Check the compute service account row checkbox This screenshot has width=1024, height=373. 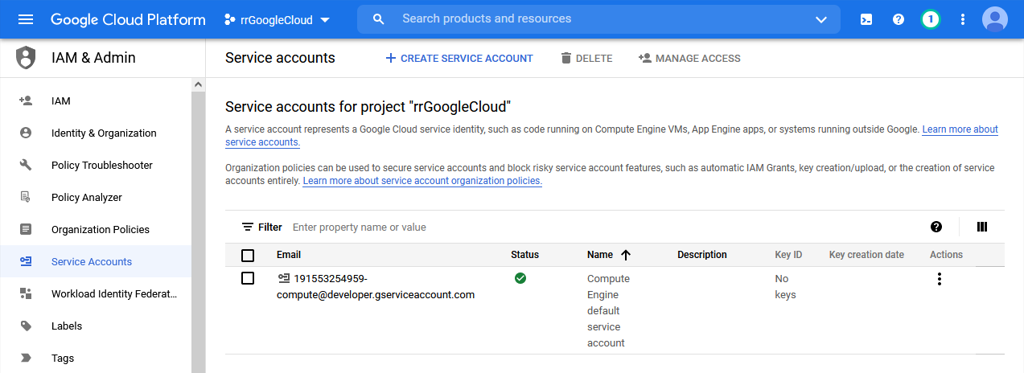pos(248,278)
